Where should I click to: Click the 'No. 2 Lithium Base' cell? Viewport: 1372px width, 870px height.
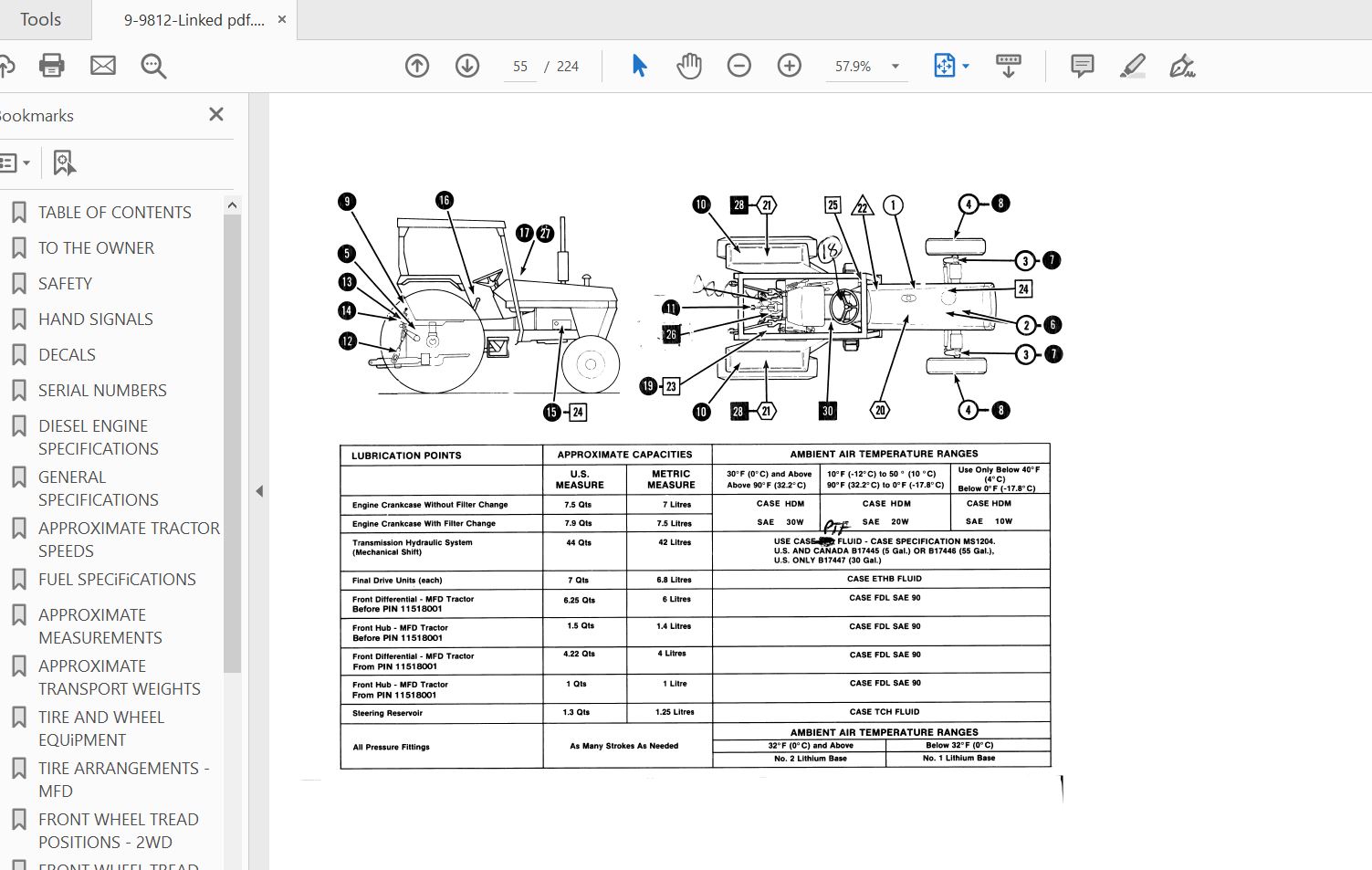(811, 759)
